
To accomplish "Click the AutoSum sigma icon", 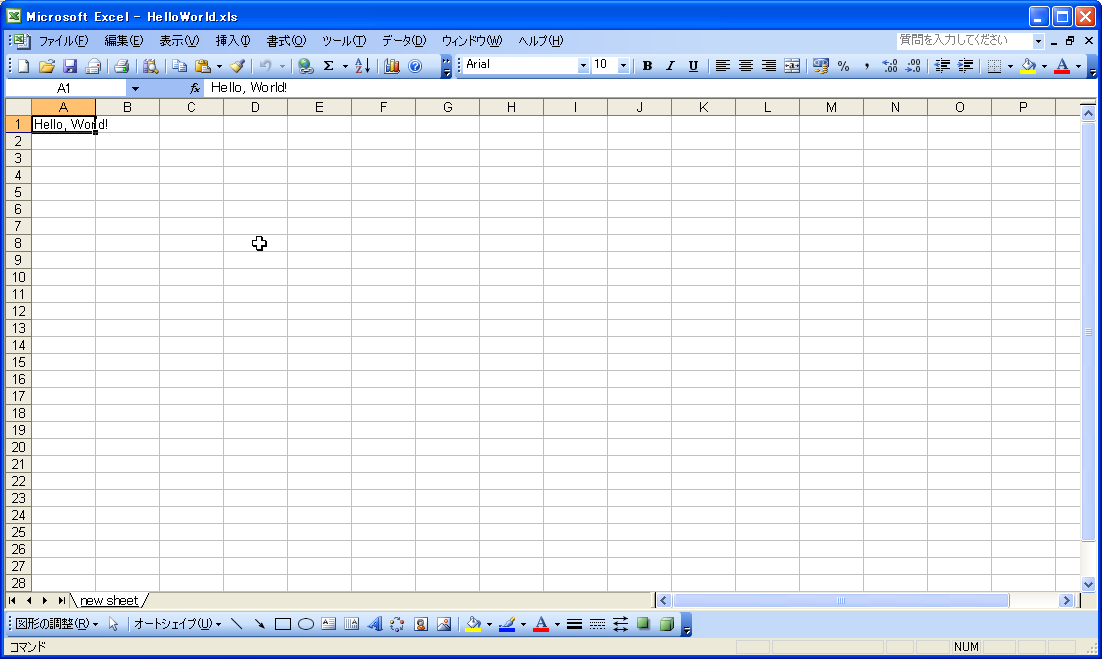I will (x=328, y=66).
